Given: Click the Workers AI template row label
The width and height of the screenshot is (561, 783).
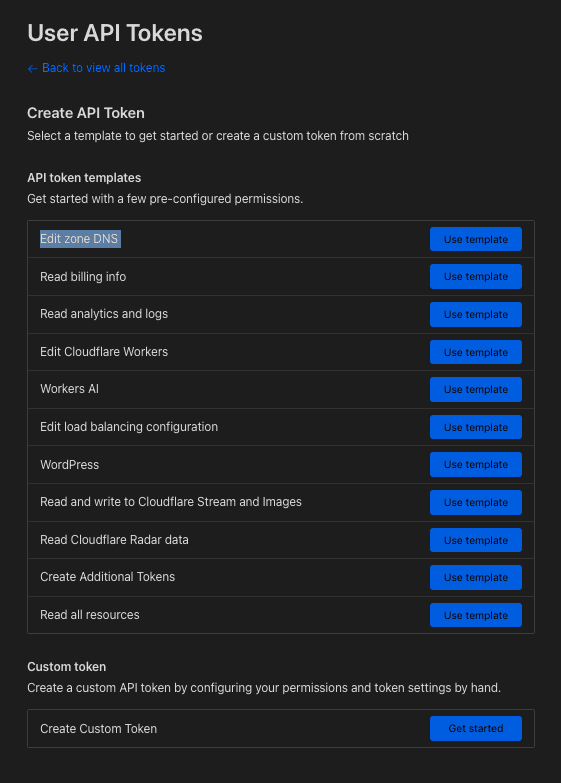Looking at the screenshot, I should click(69, 389).
